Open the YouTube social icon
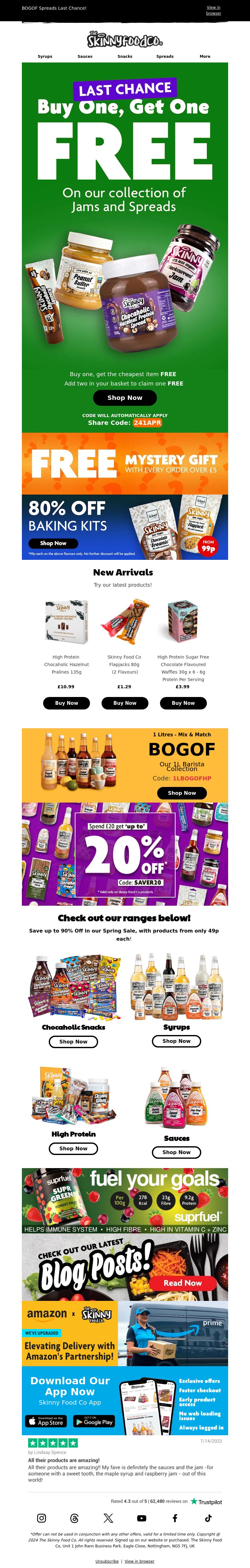The image size is (250, 1568). coord(142,1518)
